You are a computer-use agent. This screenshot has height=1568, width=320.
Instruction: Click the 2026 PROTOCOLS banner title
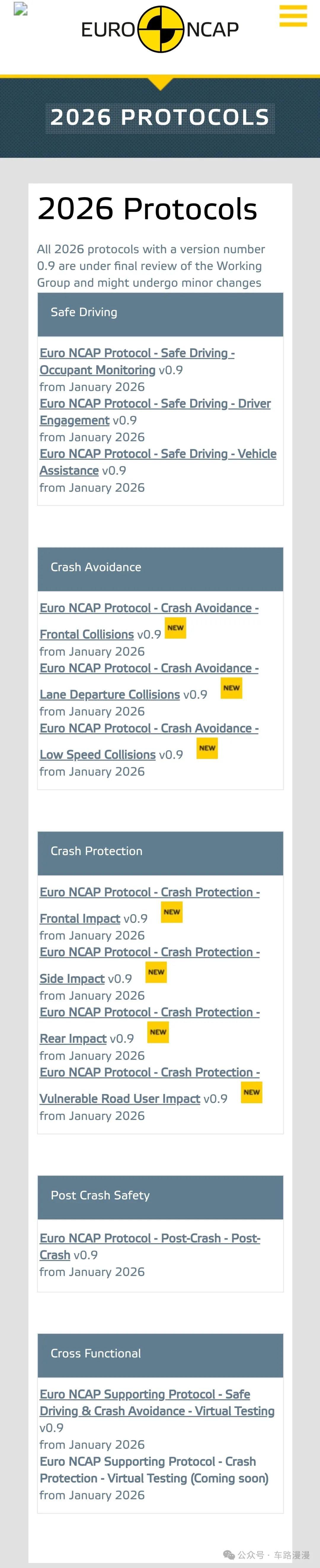pos(160,117)
